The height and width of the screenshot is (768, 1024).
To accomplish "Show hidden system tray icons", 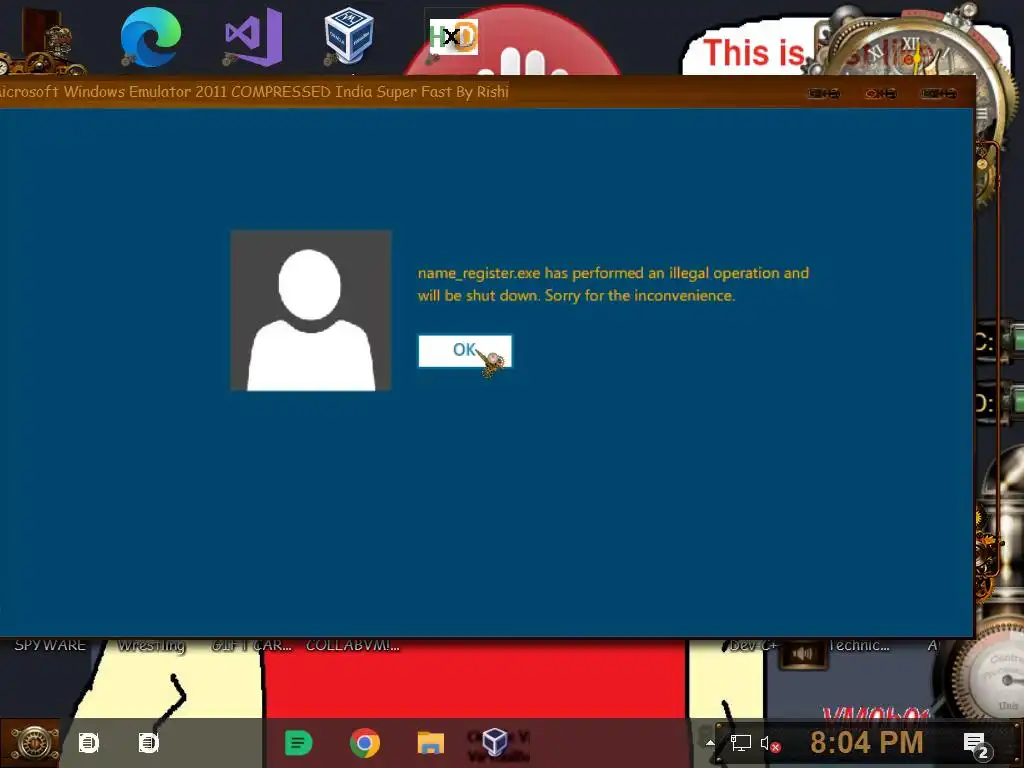I will point(710,743).
